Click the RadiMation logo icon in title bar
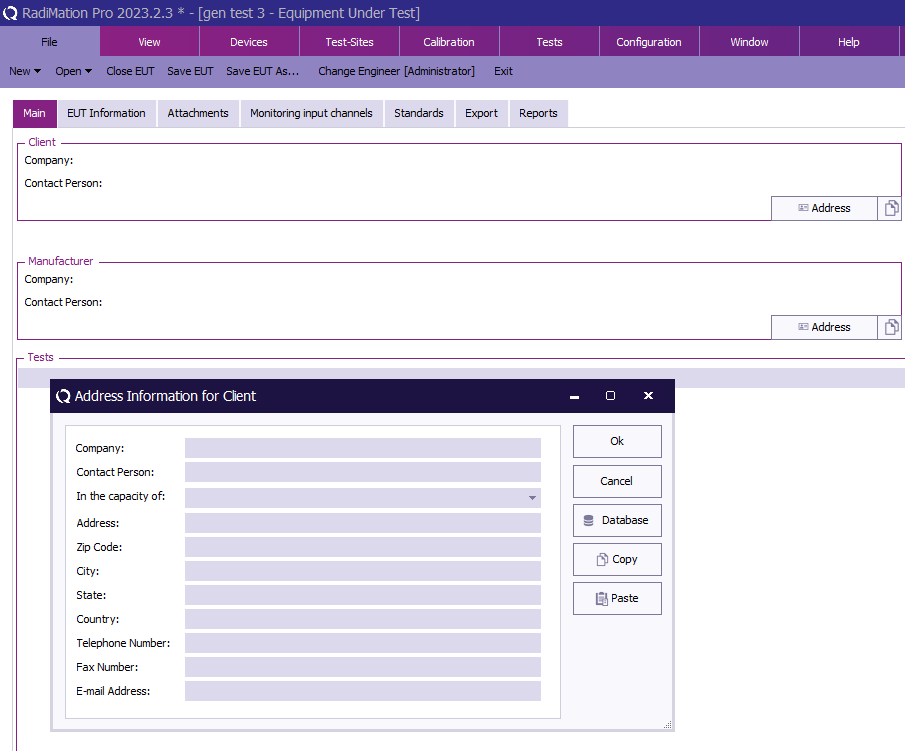The width and height of the screenshot is (905, 751). tap(10, 13)
